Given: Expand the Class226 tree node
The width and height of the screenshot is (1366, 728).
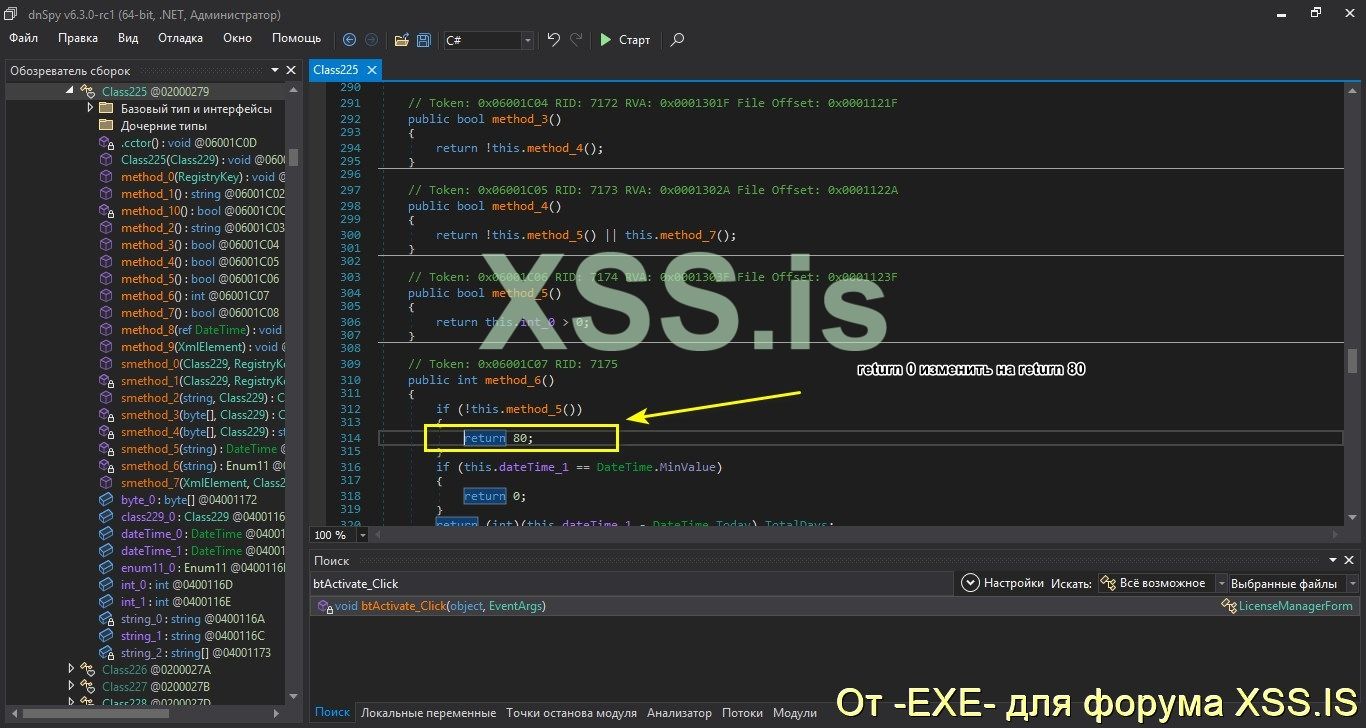Looking at the screenshot, I should 71,669.
